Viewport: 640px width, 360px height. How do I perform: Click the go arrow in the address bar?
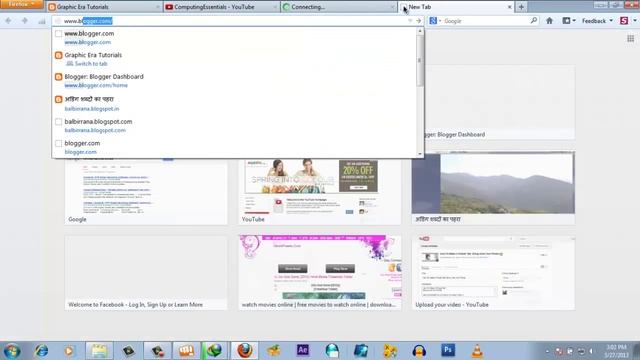pos(418,21)
